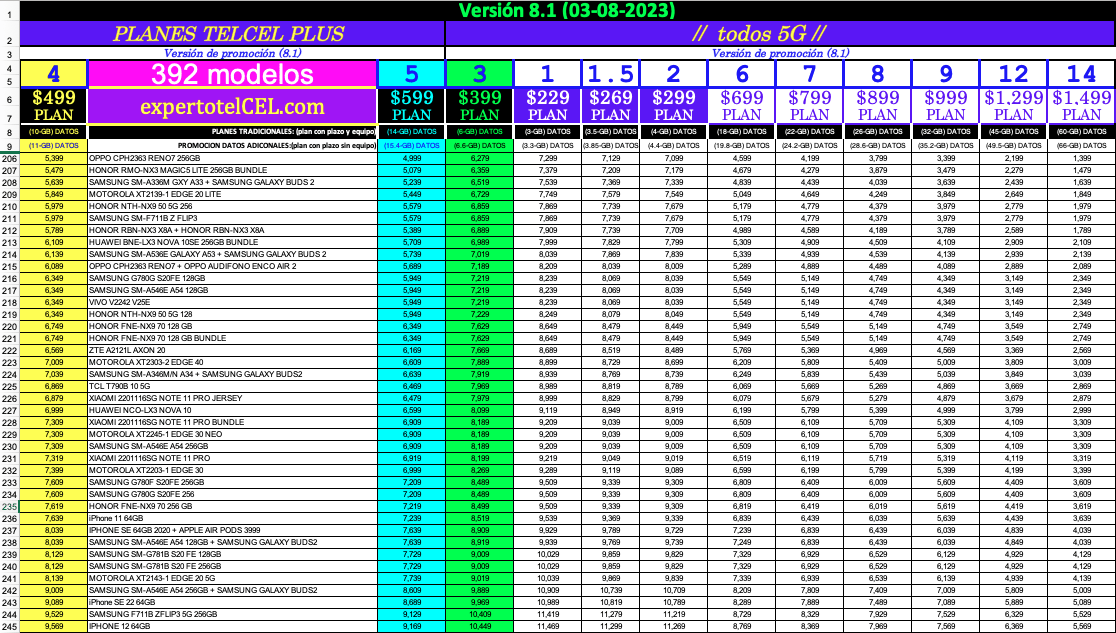
Task: Click the "$799 PLAN" header cell
Action: (x=809, y=106)
